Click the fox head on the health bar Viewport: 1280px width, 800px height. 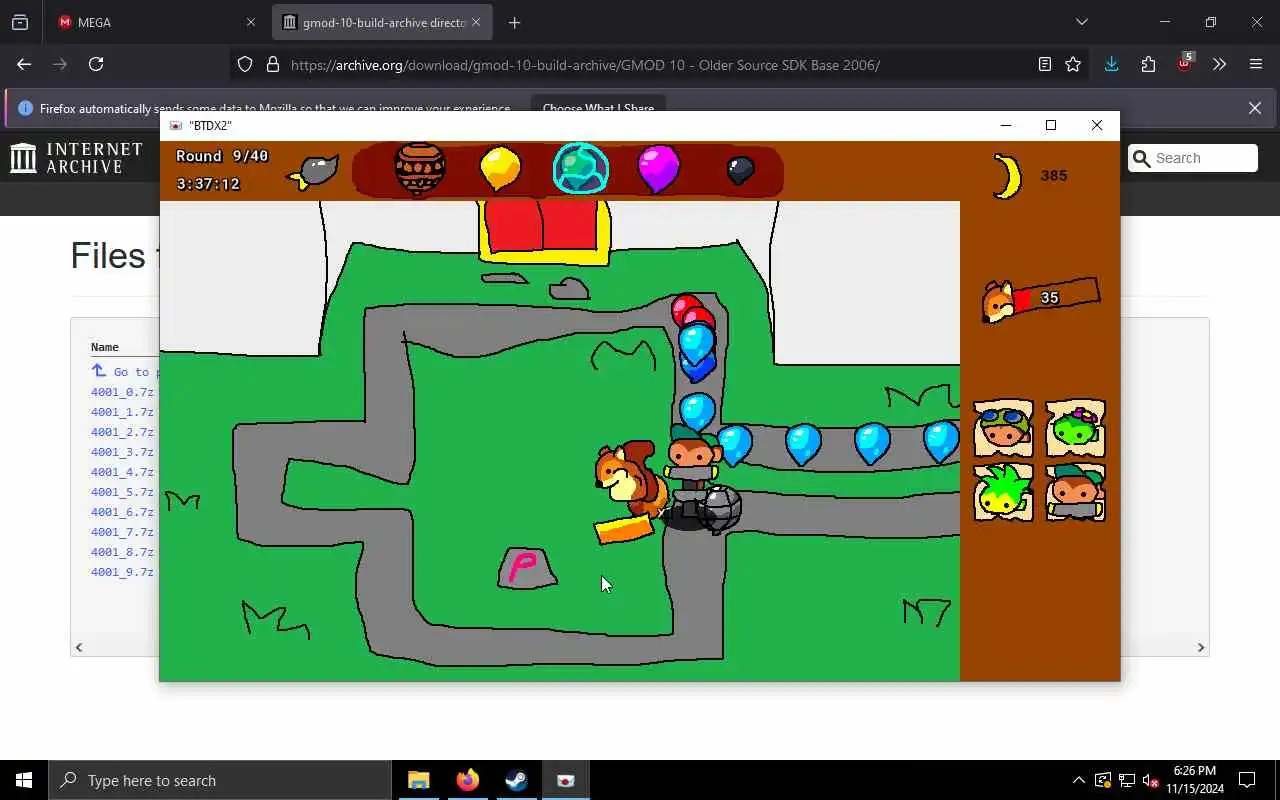coord(998,301)
